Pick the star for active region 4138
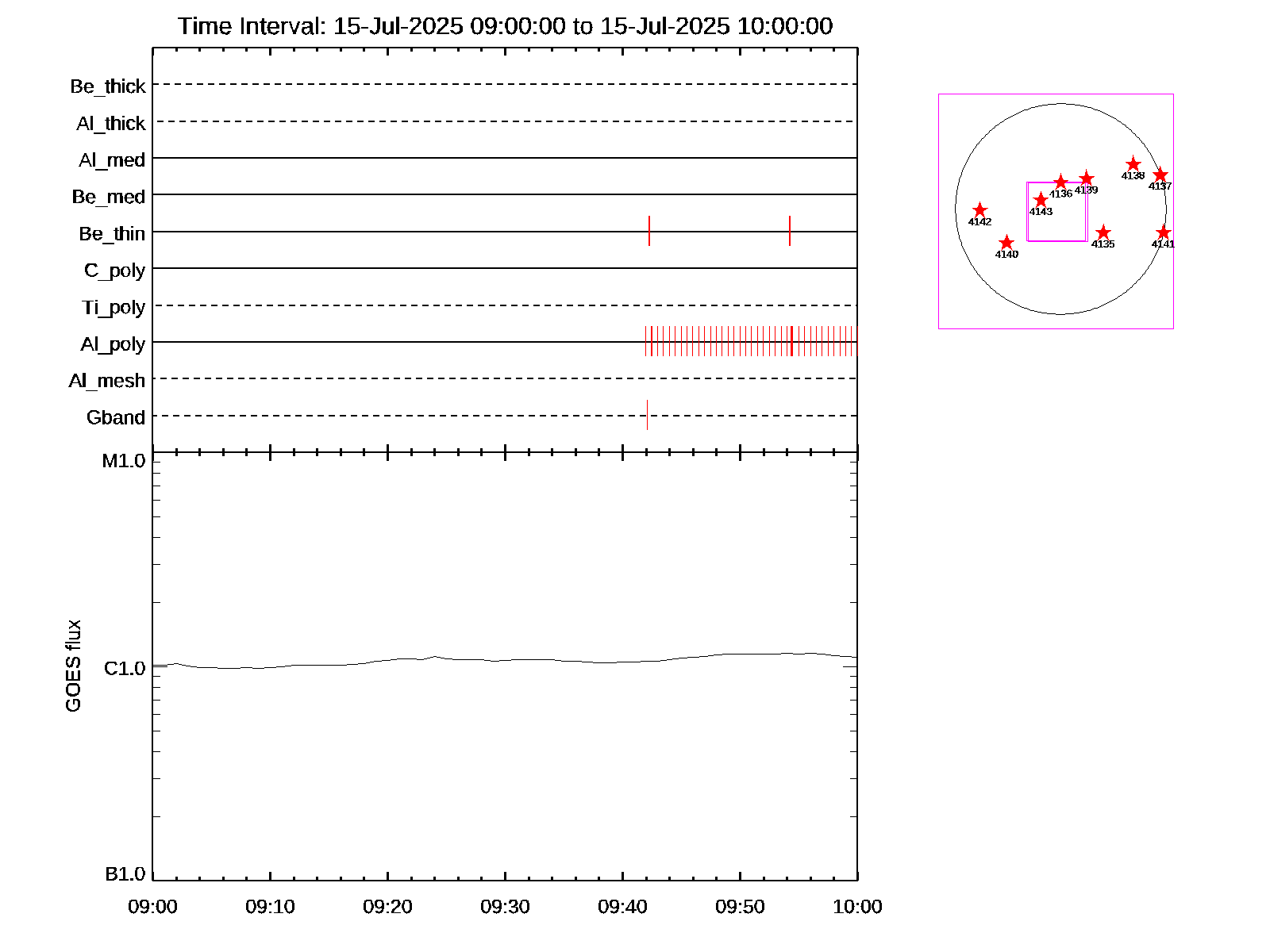This screenshot has height=952, width=1270. [x=1133, y=164]
